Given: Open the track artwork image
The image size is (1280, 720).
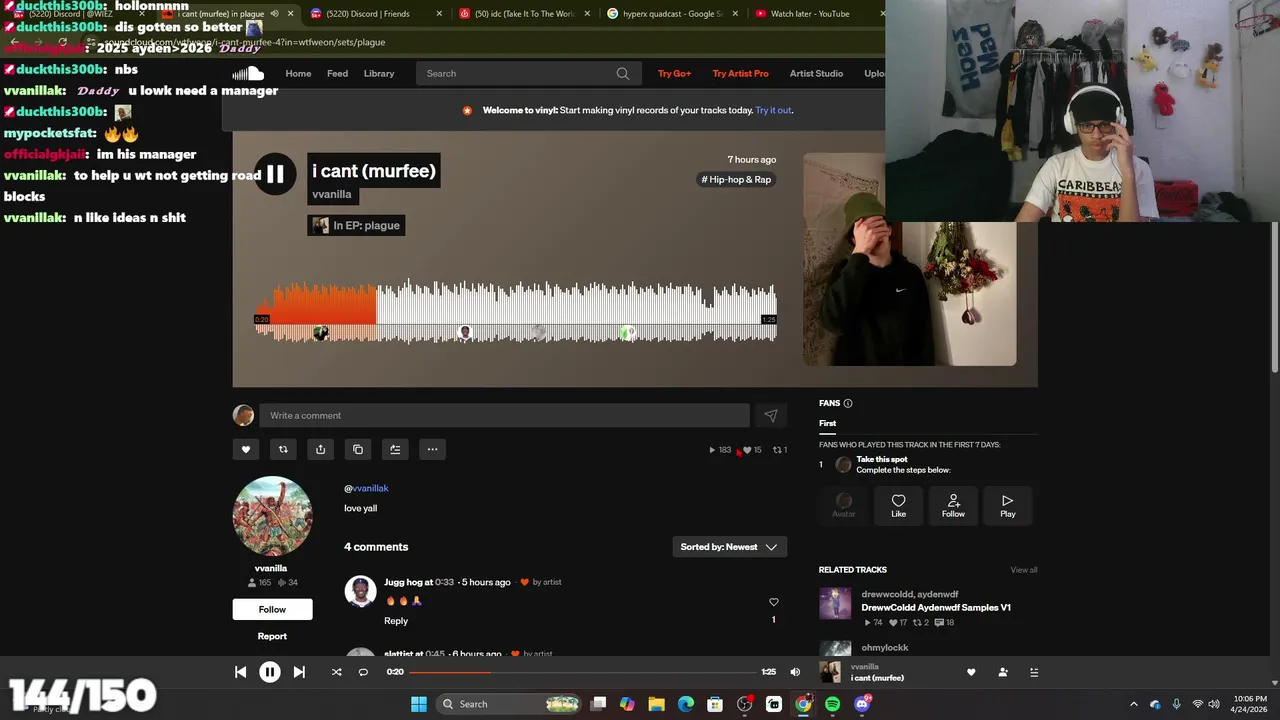Looking at the screenshot, I should pos(910,259).
